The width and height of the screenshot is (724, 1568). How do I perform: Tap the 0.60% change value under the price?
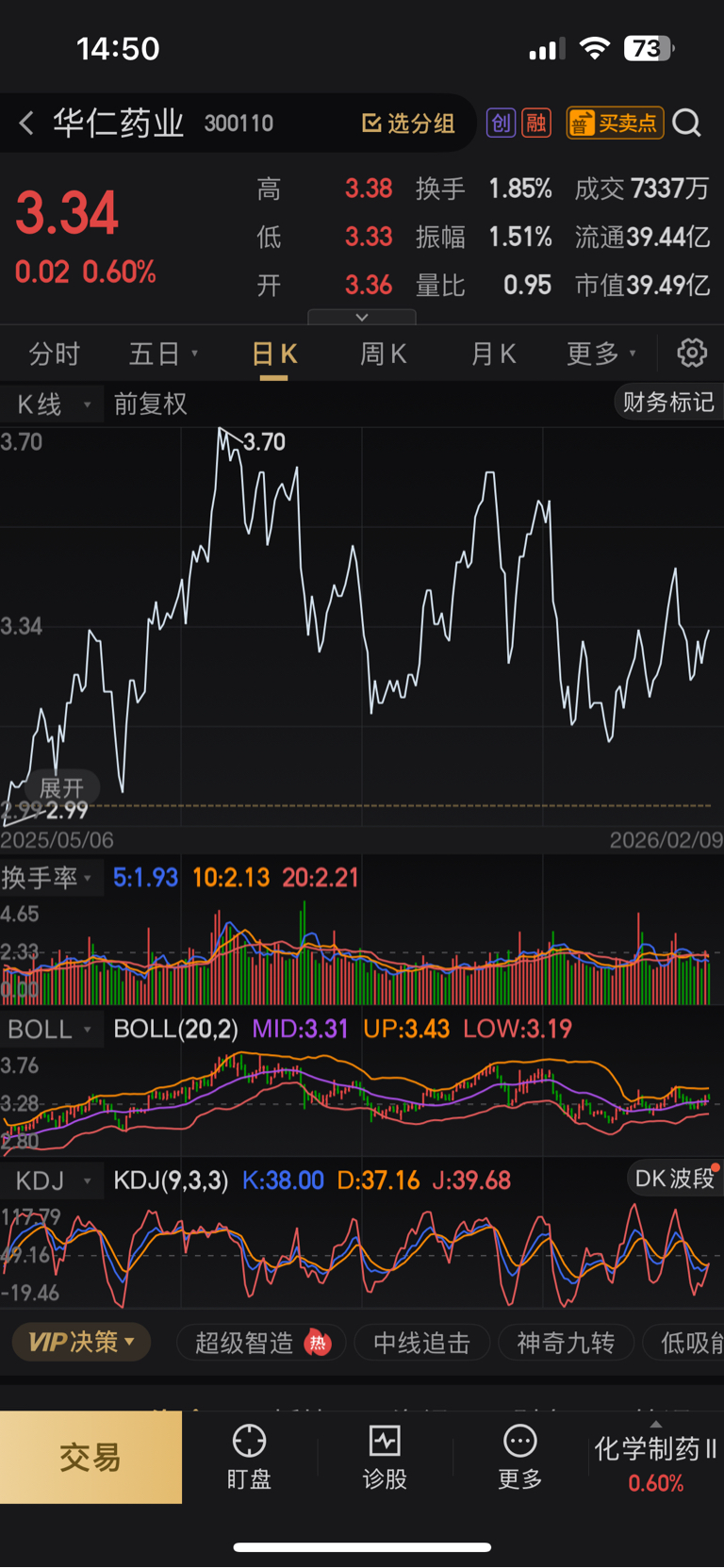(x=119, y=272)
